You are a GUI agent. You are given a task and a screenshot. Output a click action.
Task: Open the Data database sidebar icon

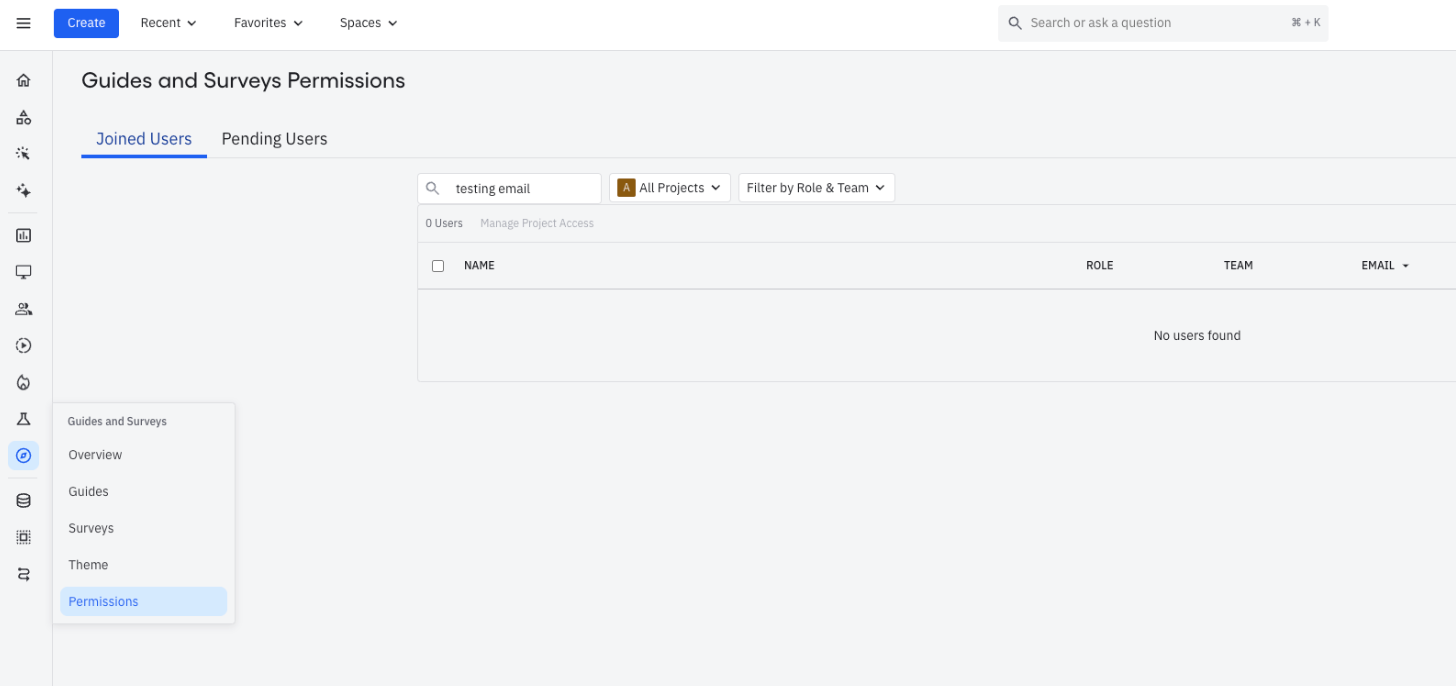point(24,501)
